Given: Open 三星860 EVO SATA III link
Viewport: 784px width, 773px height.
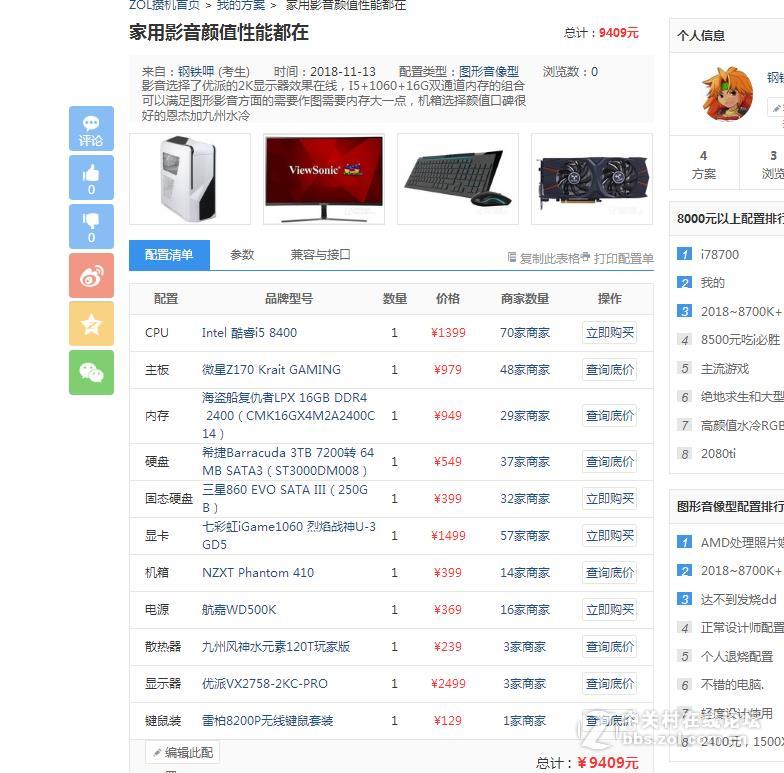Looking at the screenshot, I should click(x=285, y=498).
